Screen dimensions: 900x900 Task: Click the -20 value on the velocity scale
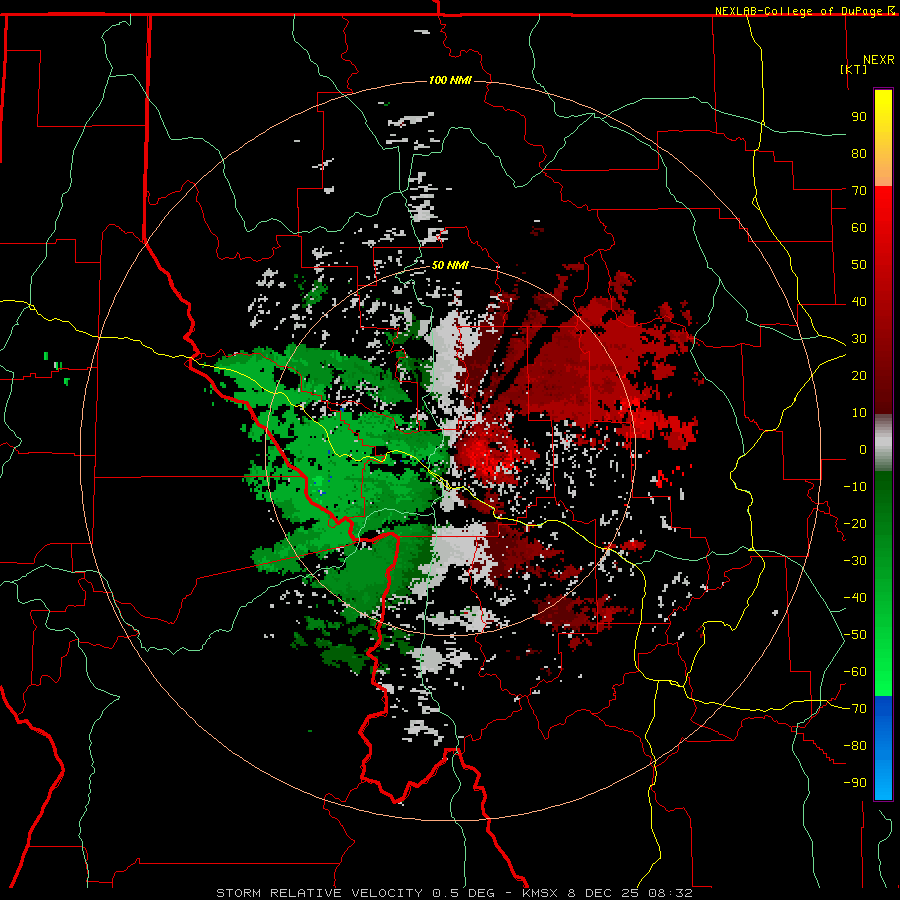[x=855, y=524]
